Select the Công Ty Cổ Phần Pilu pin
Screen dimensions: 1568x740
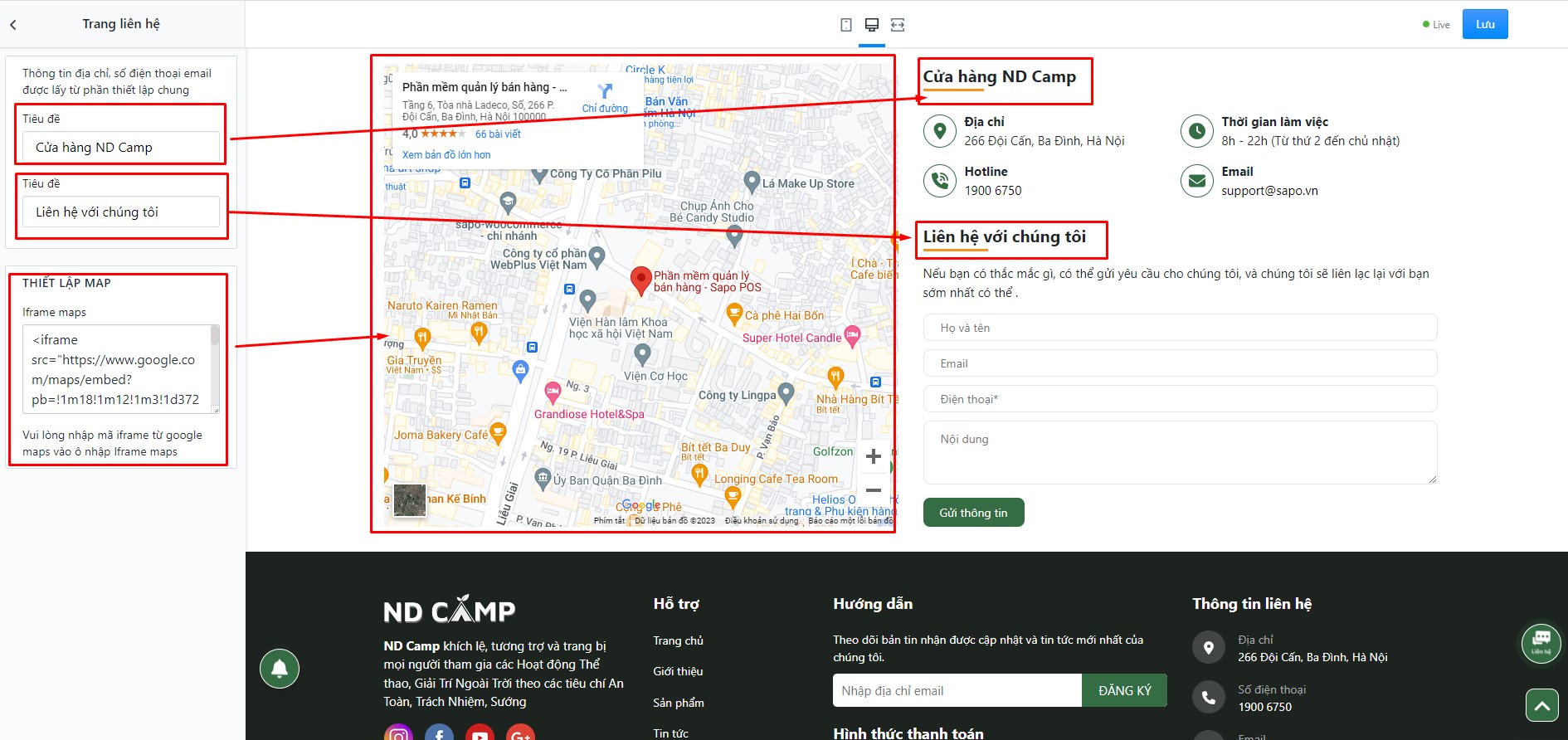pyautogui.click(x=540, y=172)
